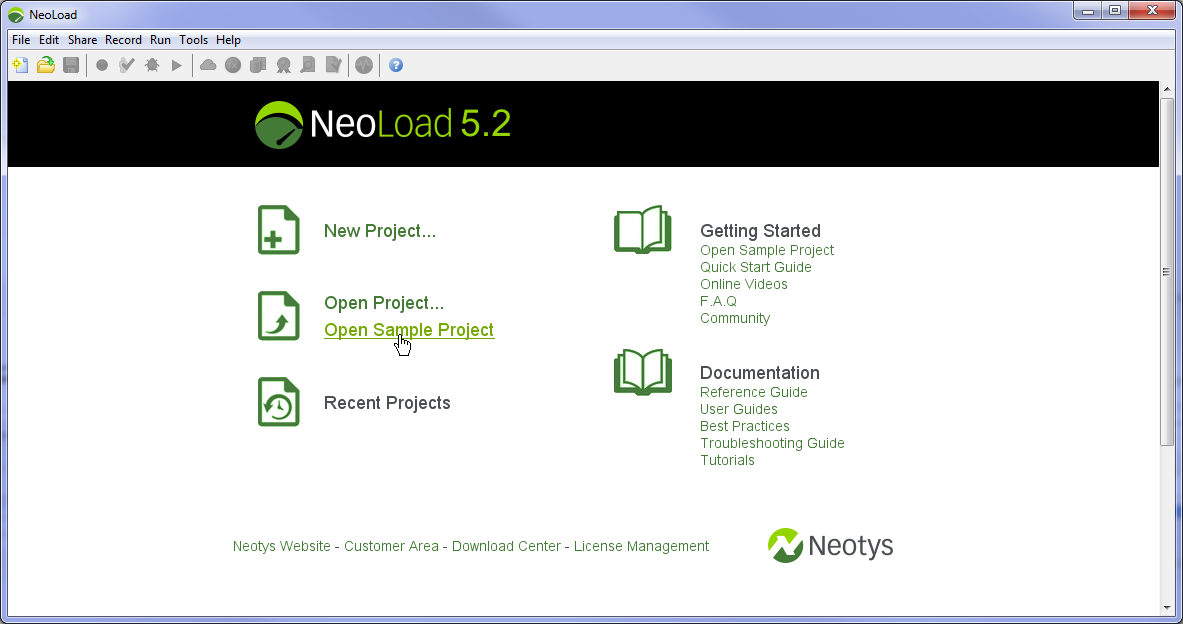The image size is (1183, 624).
Task: Click underlined Open Sample Project under Open Project
Action: (409, 330)
